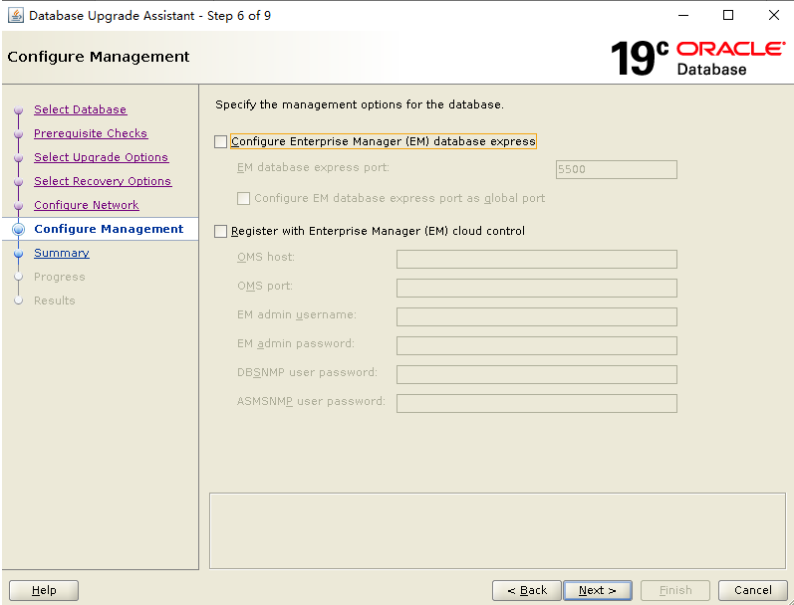Minimize the Database Upgrade Assistant window

coord(683,16)
